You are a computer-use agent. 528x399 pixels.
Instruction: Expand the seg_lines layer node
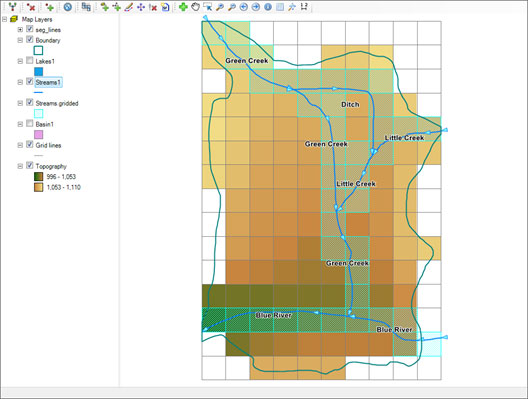click(x=20, y=30)
